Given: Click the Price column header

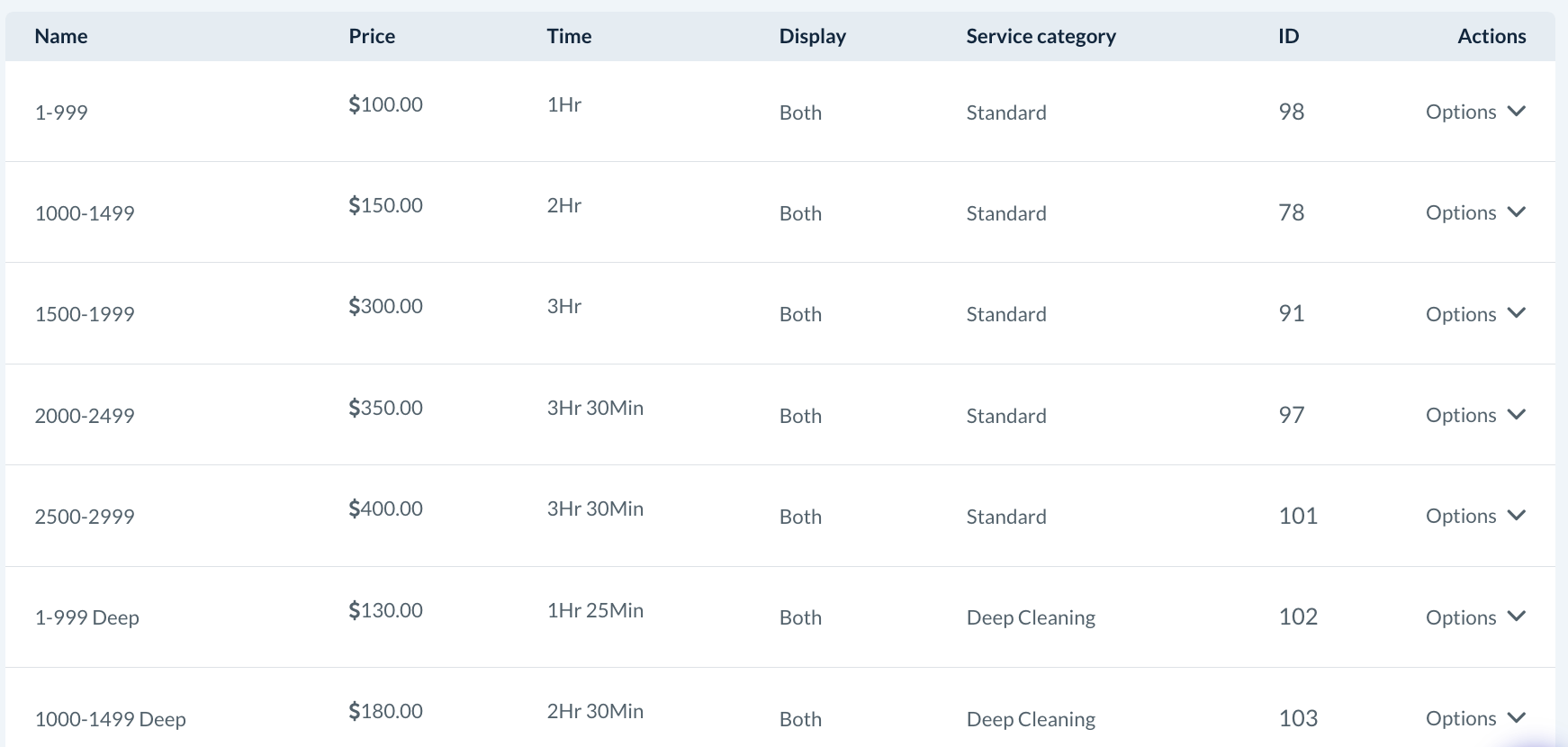Looking at the screenshot, I should pyautogui.click(x=372, y=36).
